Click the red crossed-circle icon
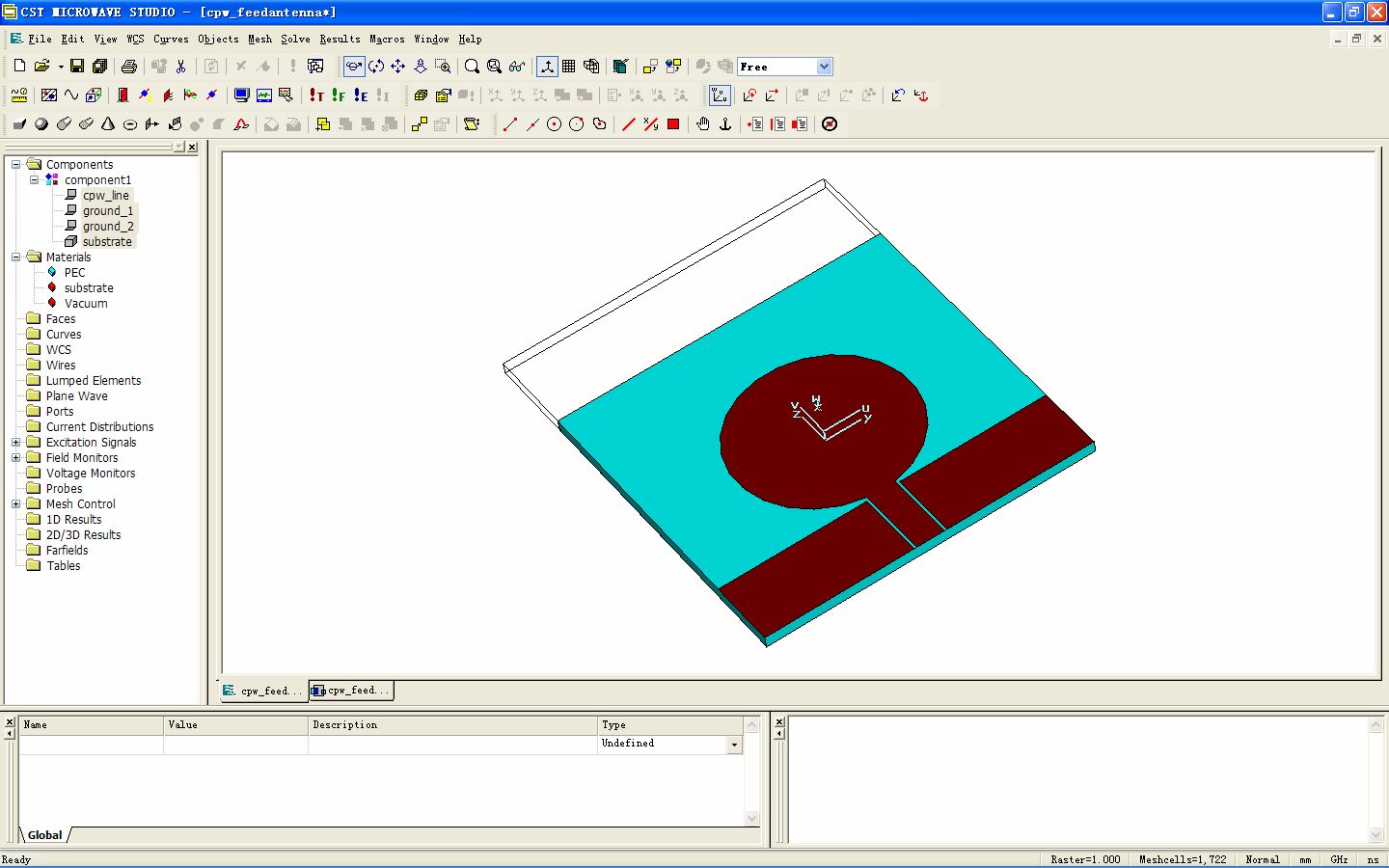The width and height of the screenshot is (1389, 868). pos(830,124)
